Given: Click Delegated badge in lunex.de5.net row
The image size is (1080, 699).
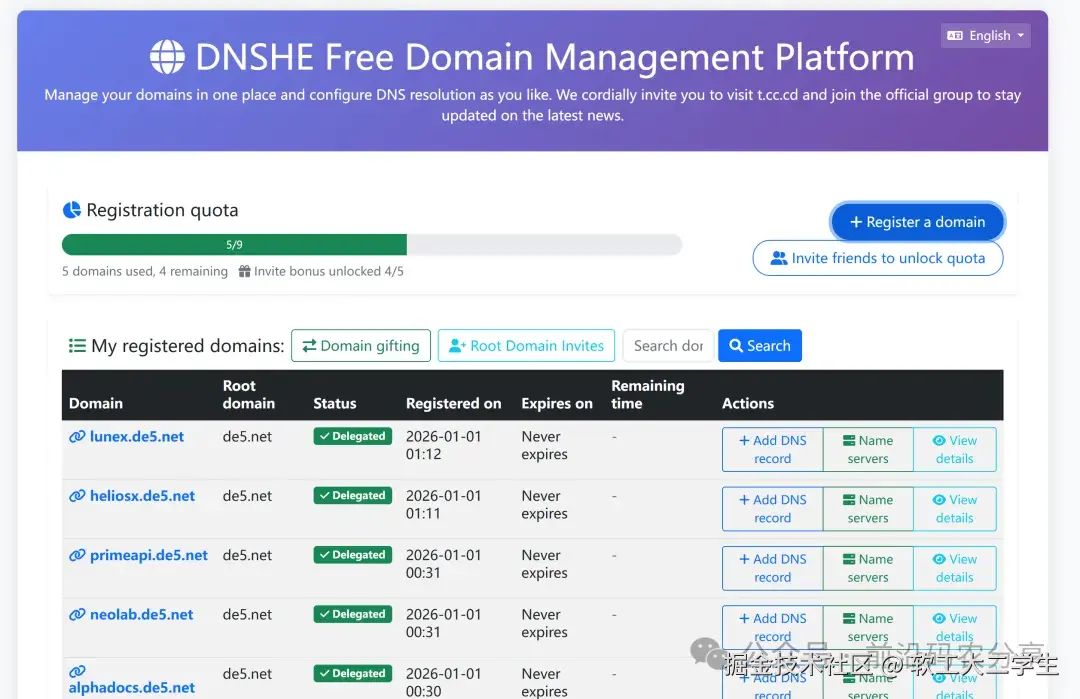Looking at the screenshot, I should point(353,436).
